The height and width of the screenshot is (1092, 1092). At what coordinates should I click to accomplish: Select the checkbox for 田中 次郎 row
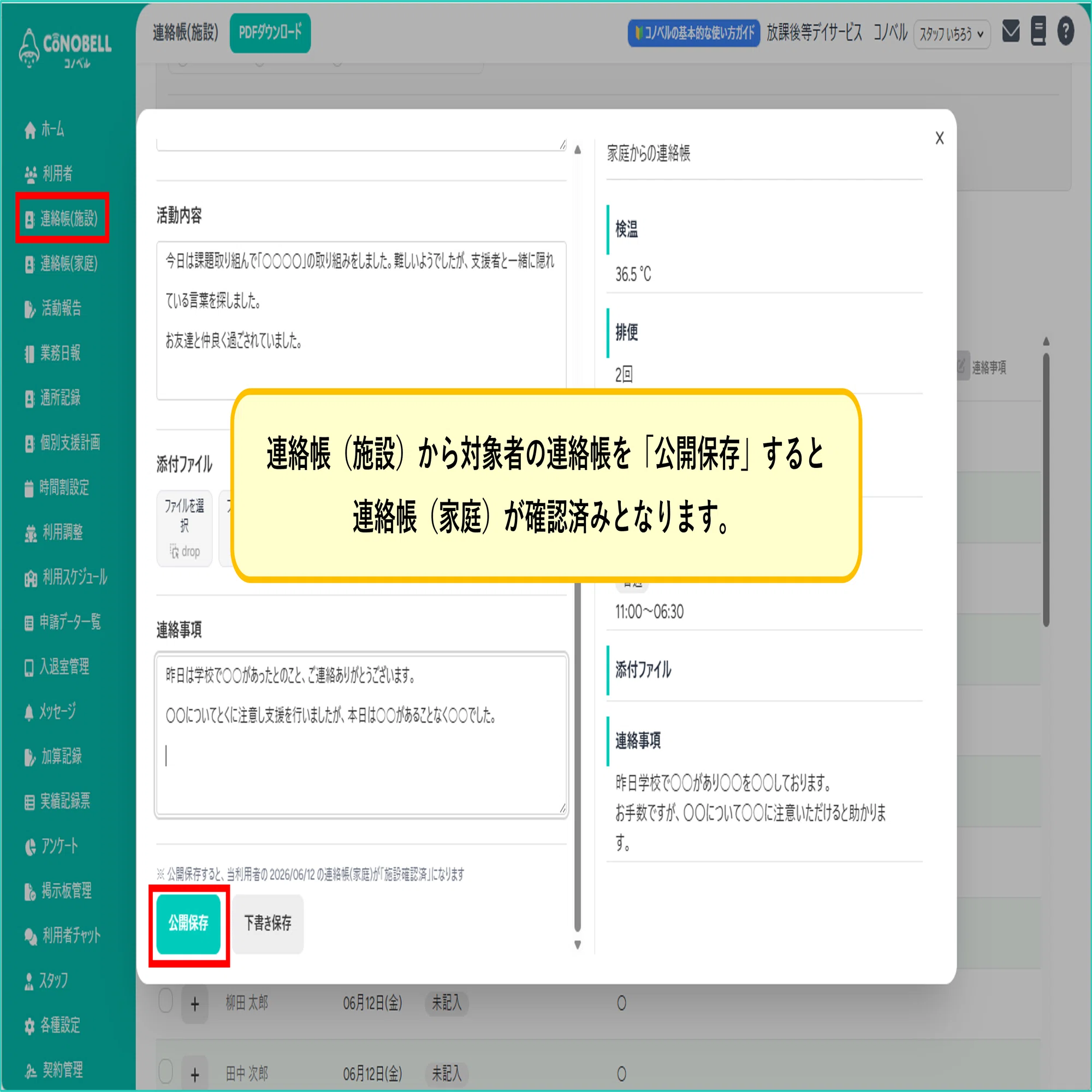point(165,1071)
